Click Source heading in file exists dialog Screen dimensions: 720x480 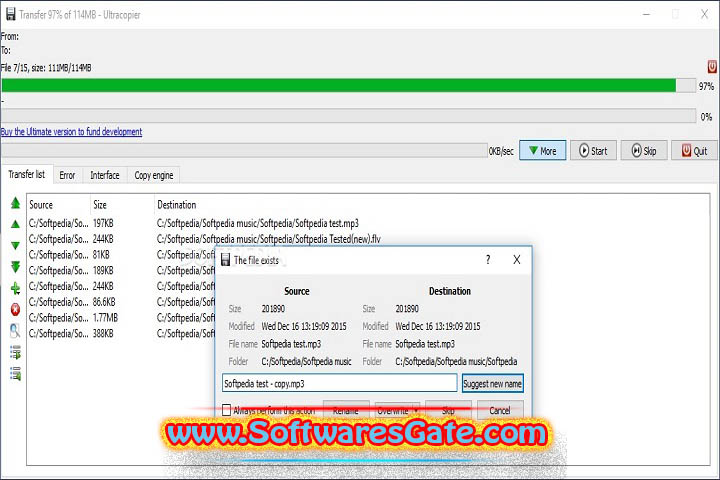(x=297, y=291)
